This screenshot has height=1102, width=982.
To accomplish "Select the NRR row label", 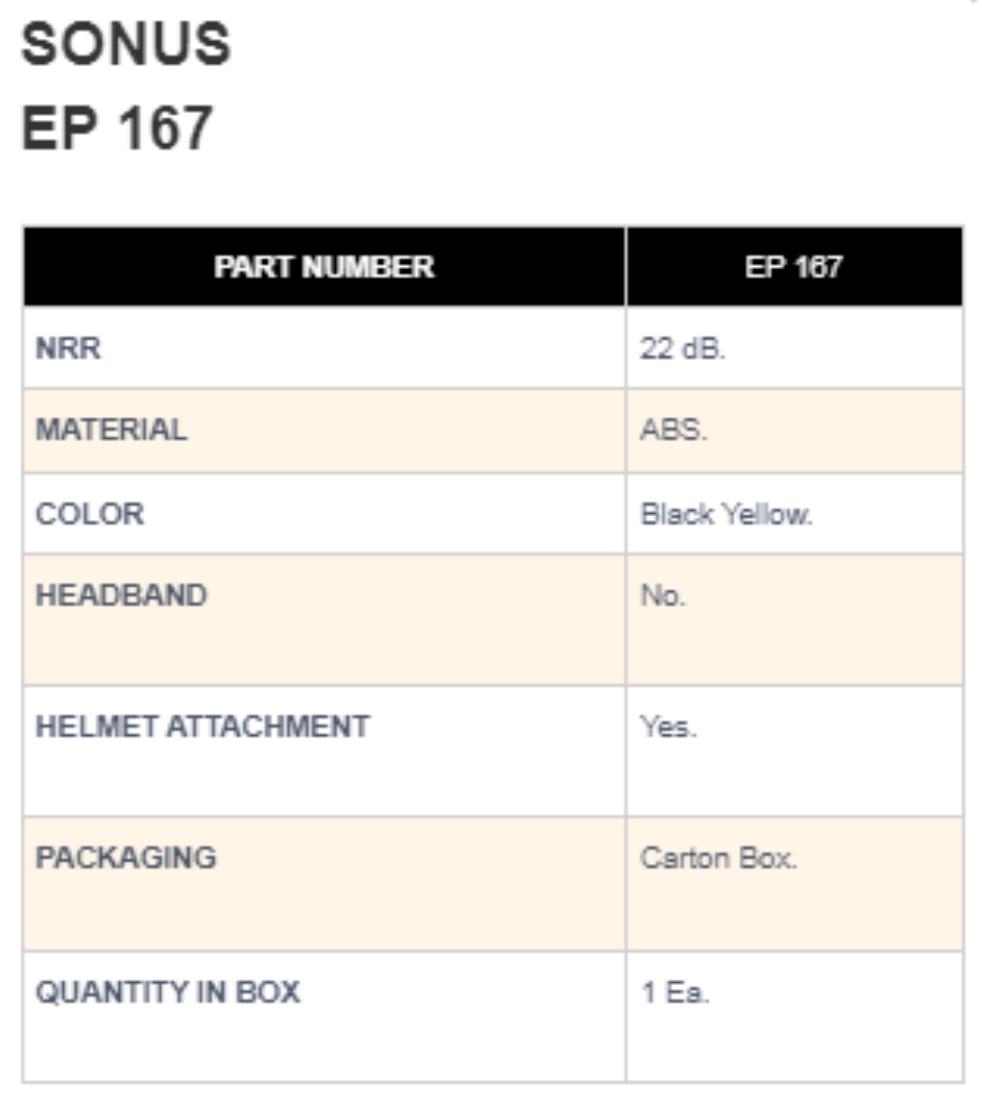I will 68,349.
